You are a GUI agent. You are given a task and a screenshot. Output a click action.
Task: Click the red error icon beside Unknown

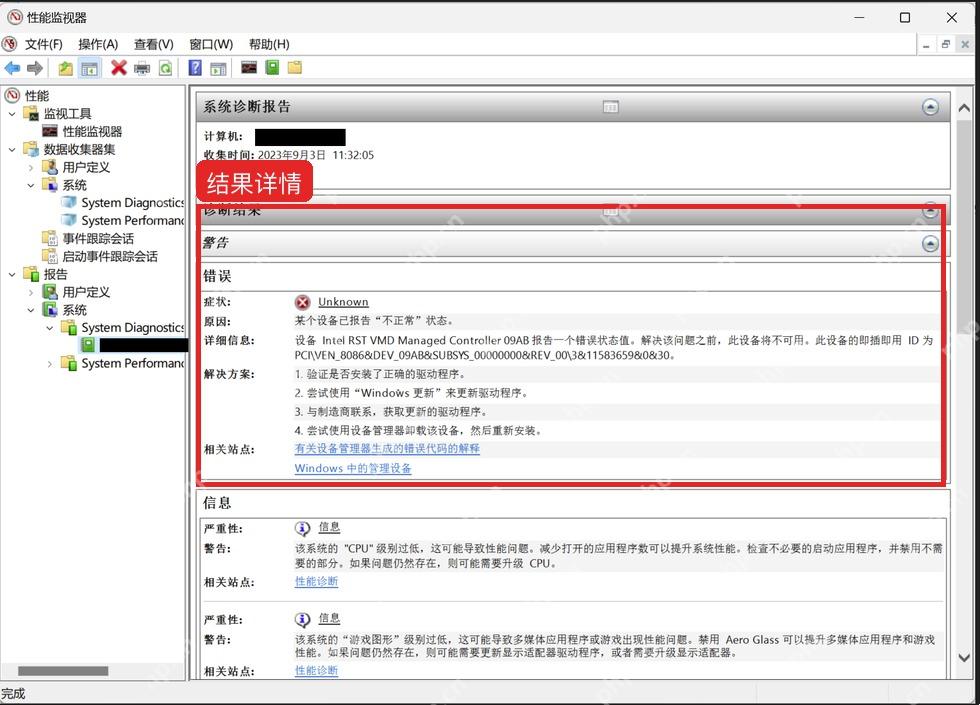[302, 302]
